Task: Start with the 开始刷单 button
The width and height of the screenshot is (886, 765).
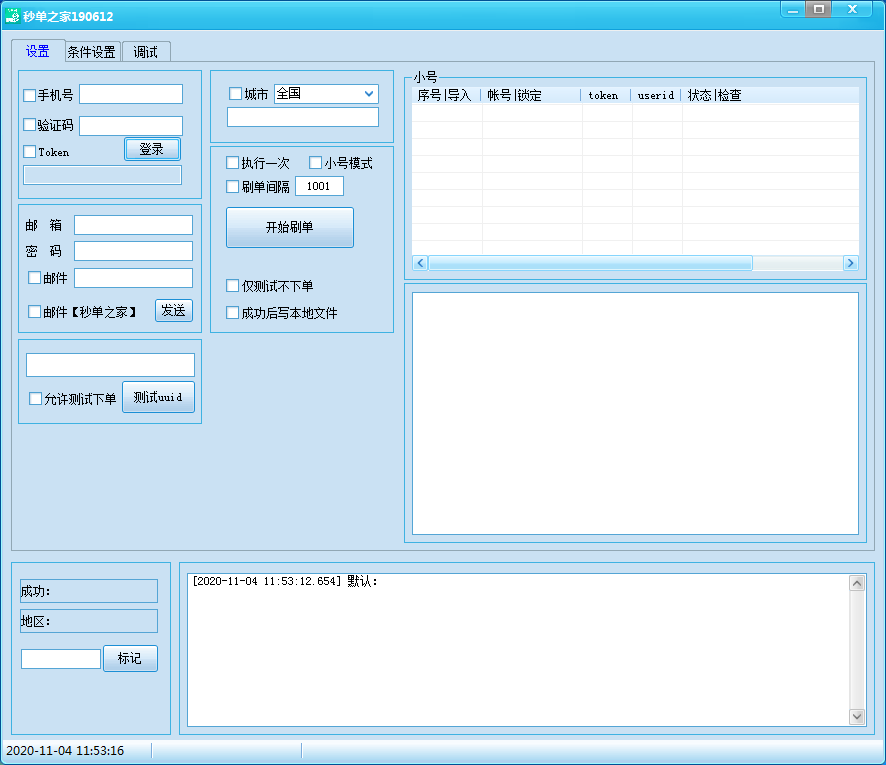Action: coord(289,227)
